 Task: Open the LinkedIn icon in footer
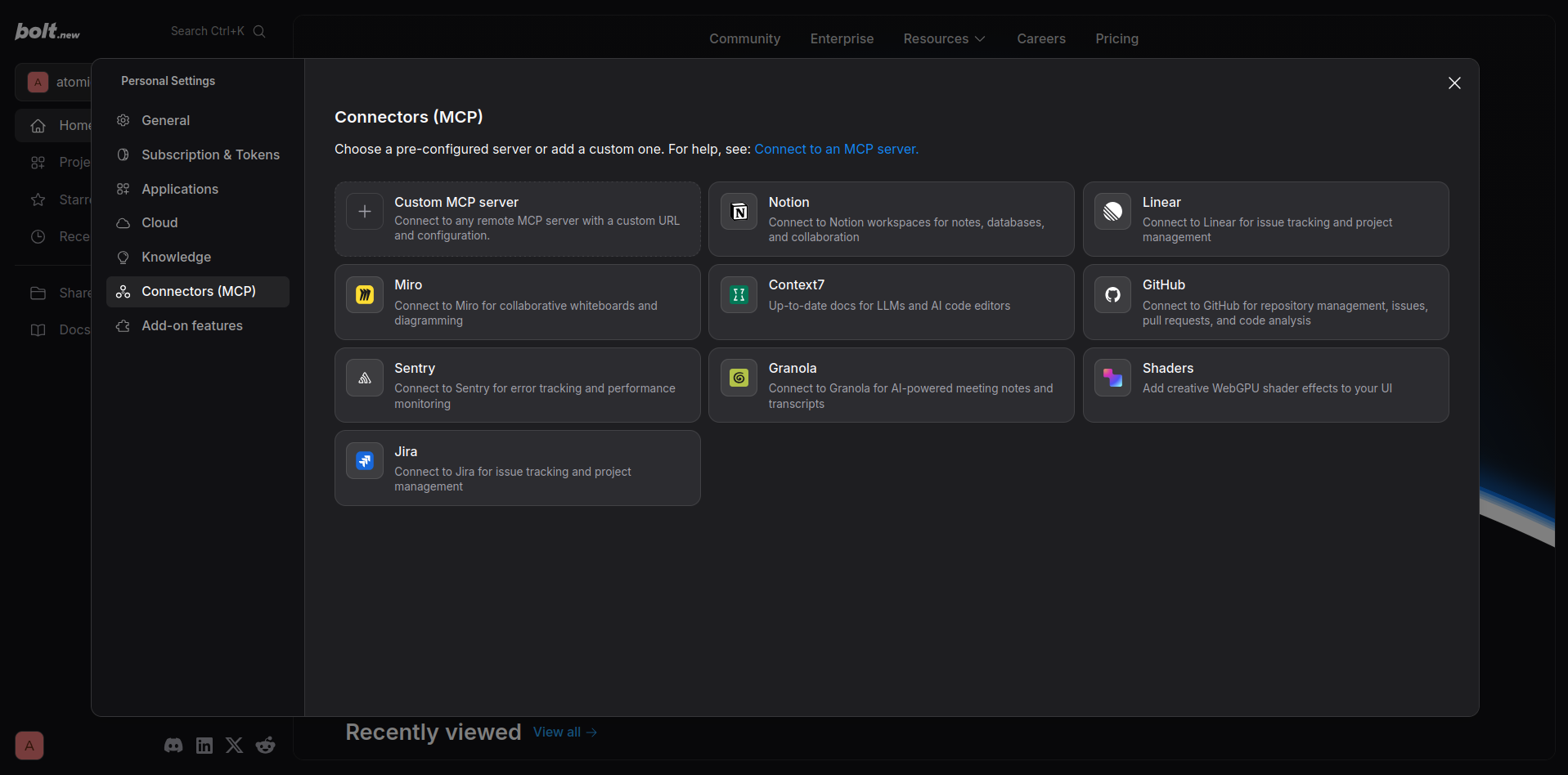pyautogui.click(x=204, y=745)
